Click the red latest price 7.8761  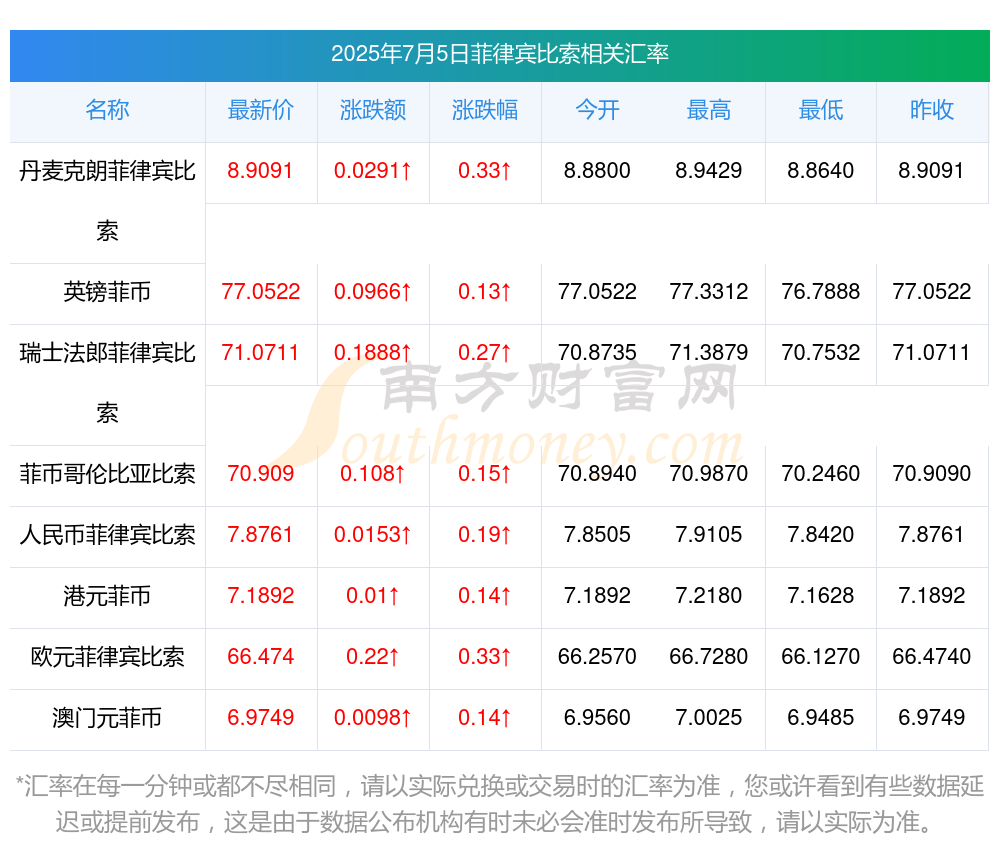coord(260,534)
